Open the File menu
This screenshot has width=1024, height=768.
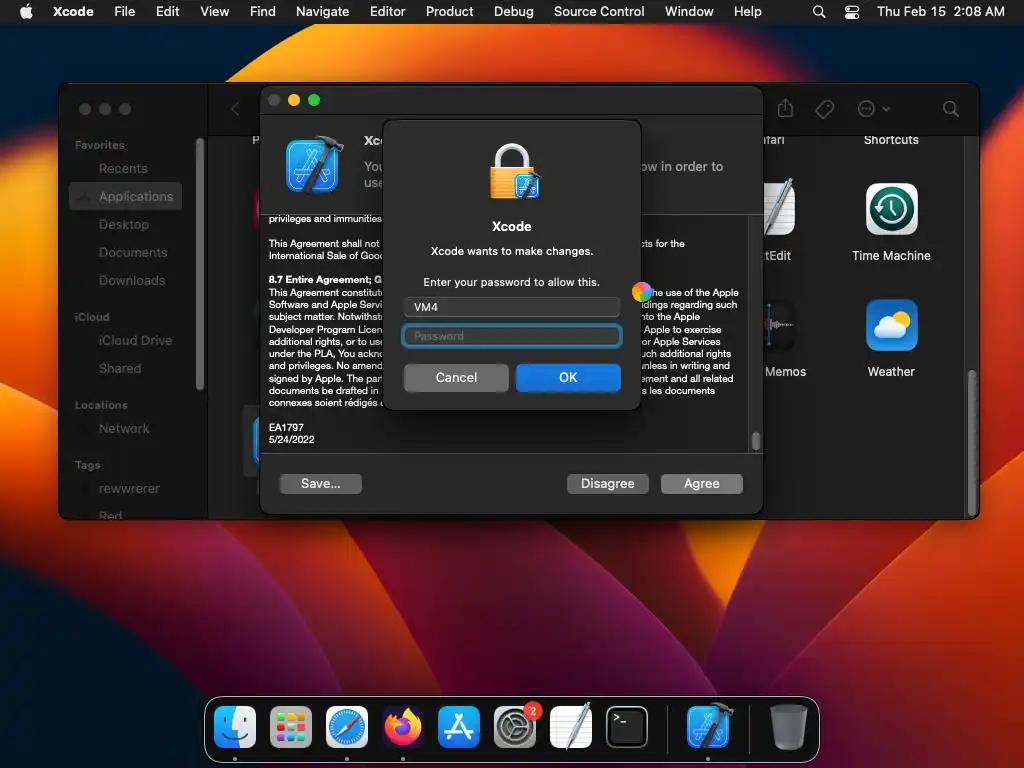pos(125,11)
